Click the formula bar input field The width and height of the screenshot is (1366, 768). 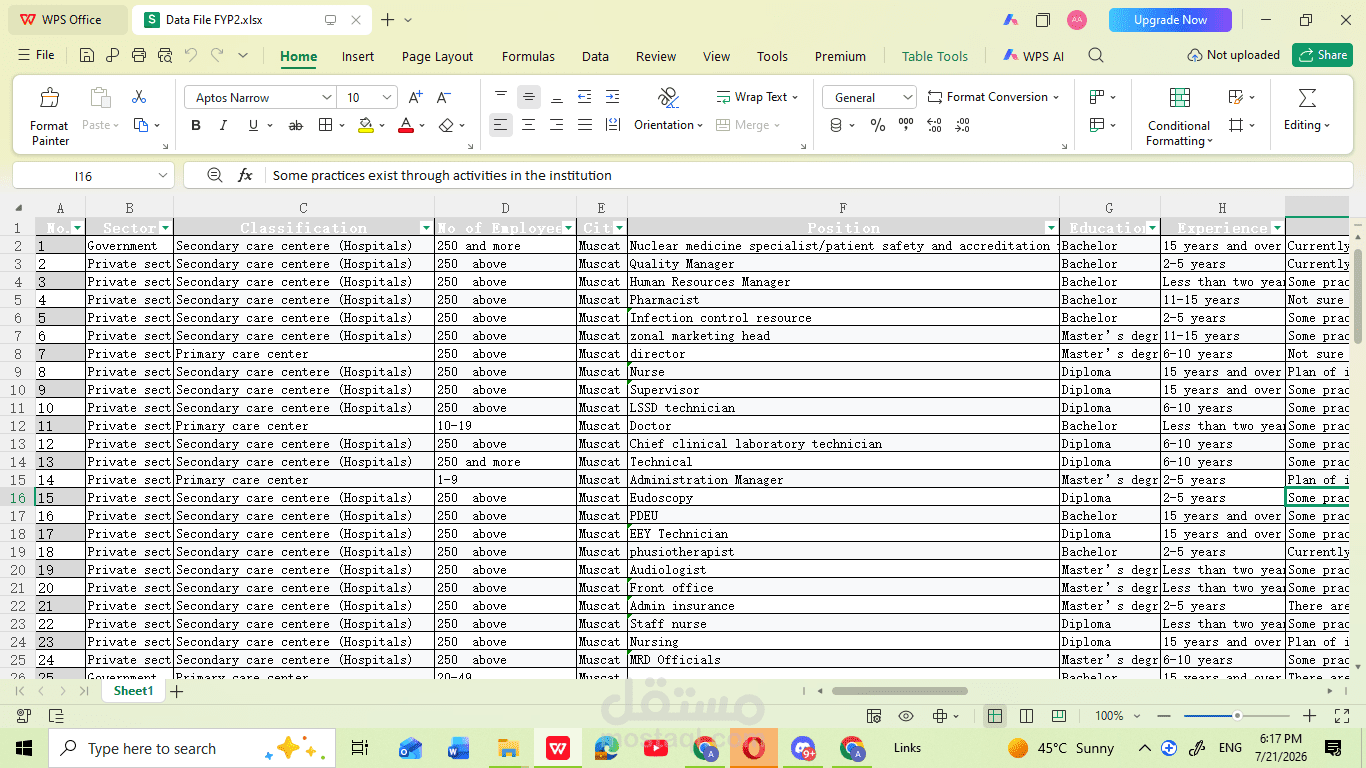[807, 175]
